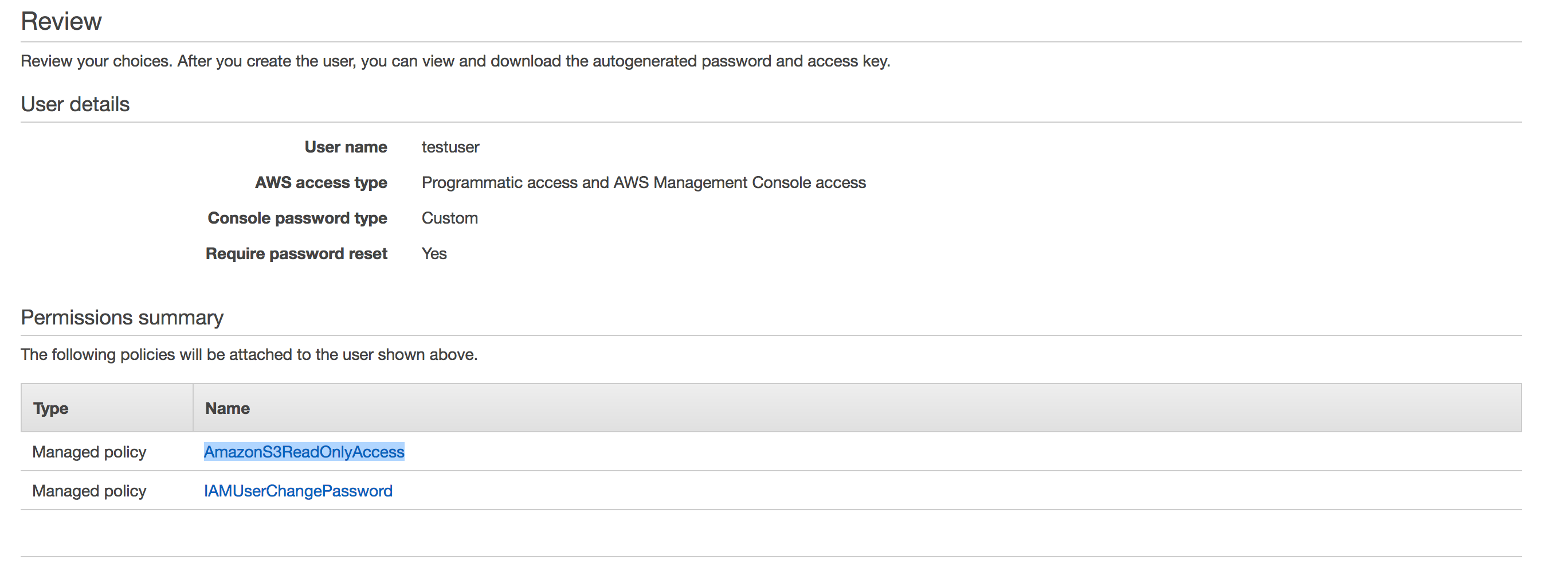Screen dimensions: 1568x571
Task: Click the first Managed policy row
Action: [89, 452]
